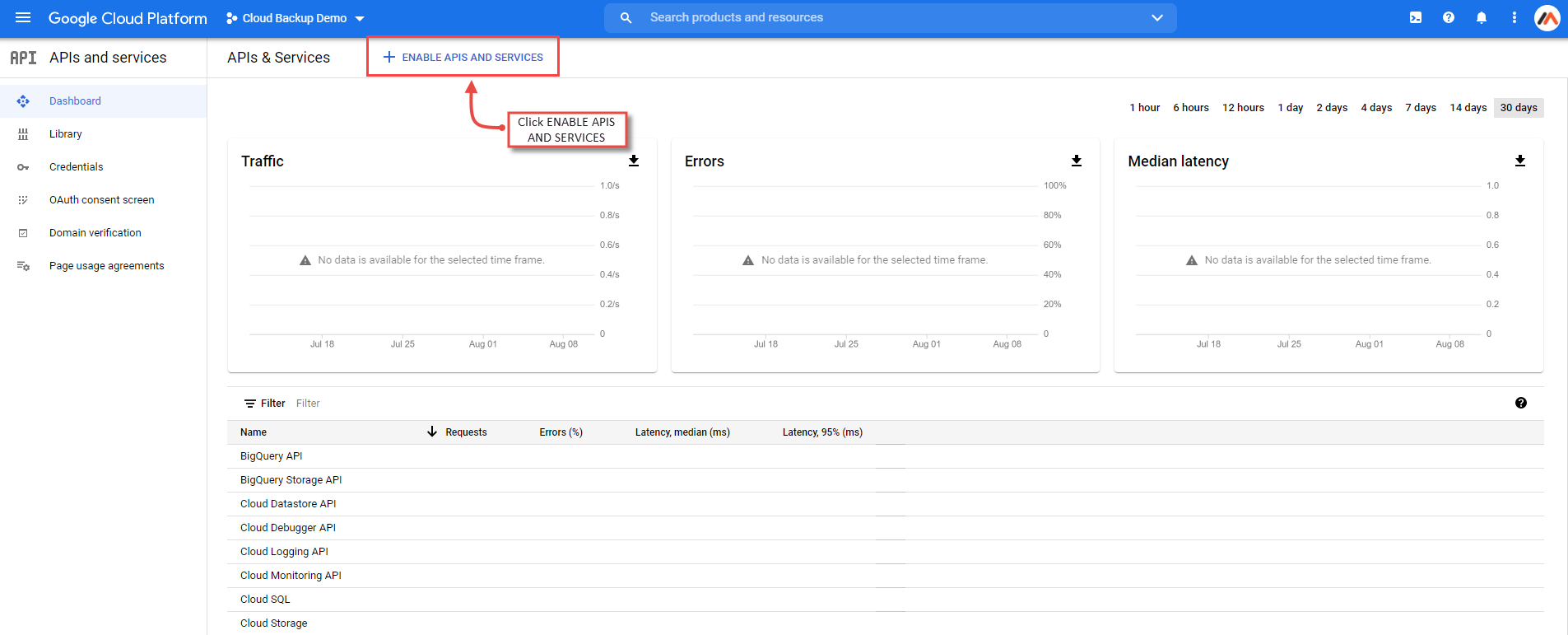The height and width of the screenshot is (635, 1568).
Task: Download the Errors chart data
Action: 1077,161
